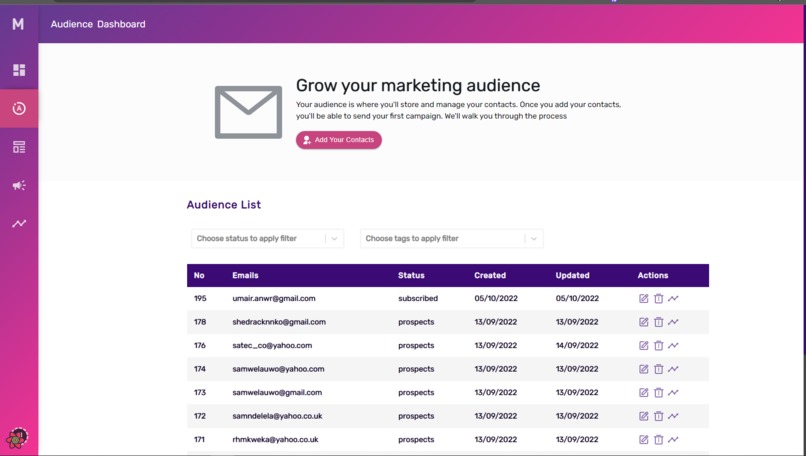The image size is (806, 456).
Task: Delete contact samndelela@yahoo.co.uk
Action: [x=658, y=416]
